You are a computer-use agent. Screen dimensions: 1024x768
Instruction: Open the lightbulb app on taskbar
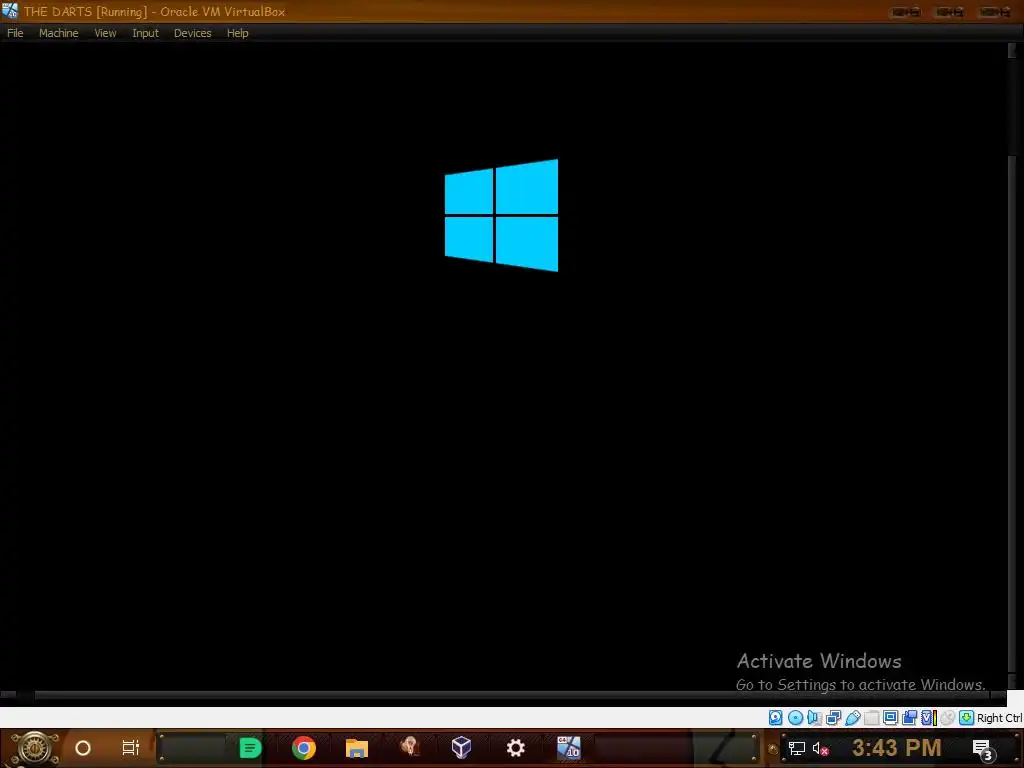point(409,746)
